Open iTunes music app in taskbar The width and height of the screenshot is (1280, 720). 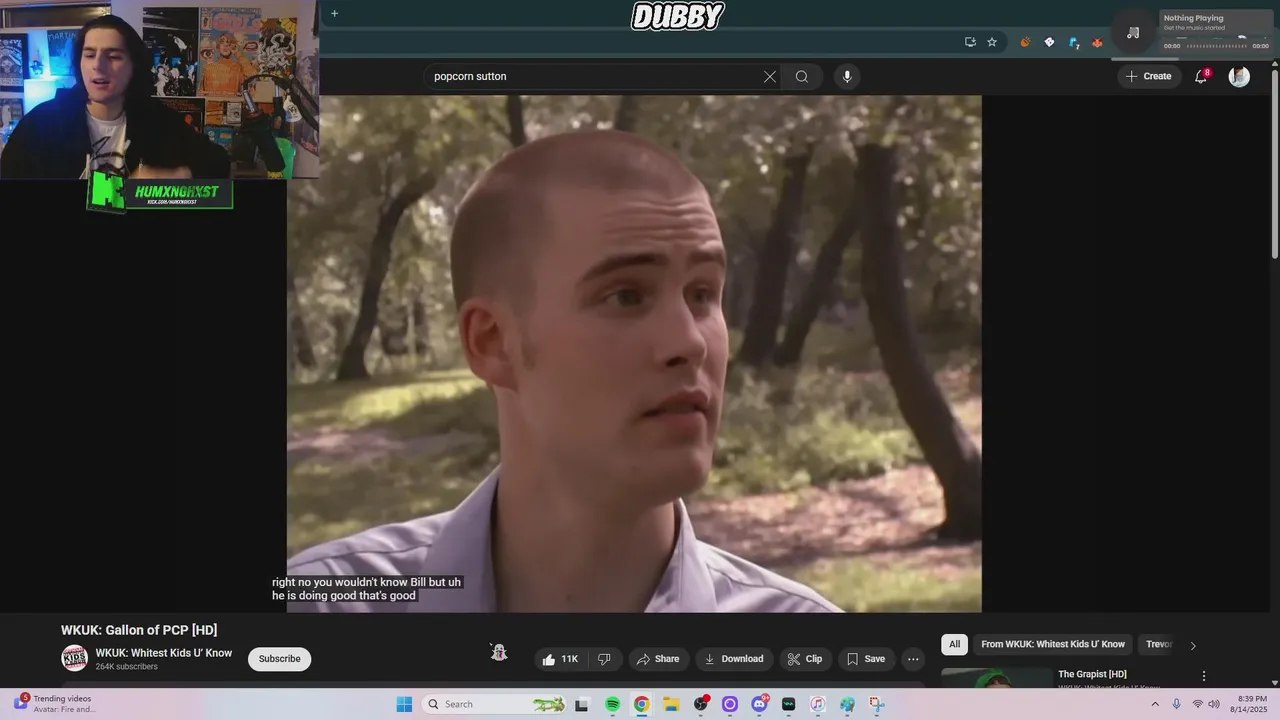click(x=817, y=704)
